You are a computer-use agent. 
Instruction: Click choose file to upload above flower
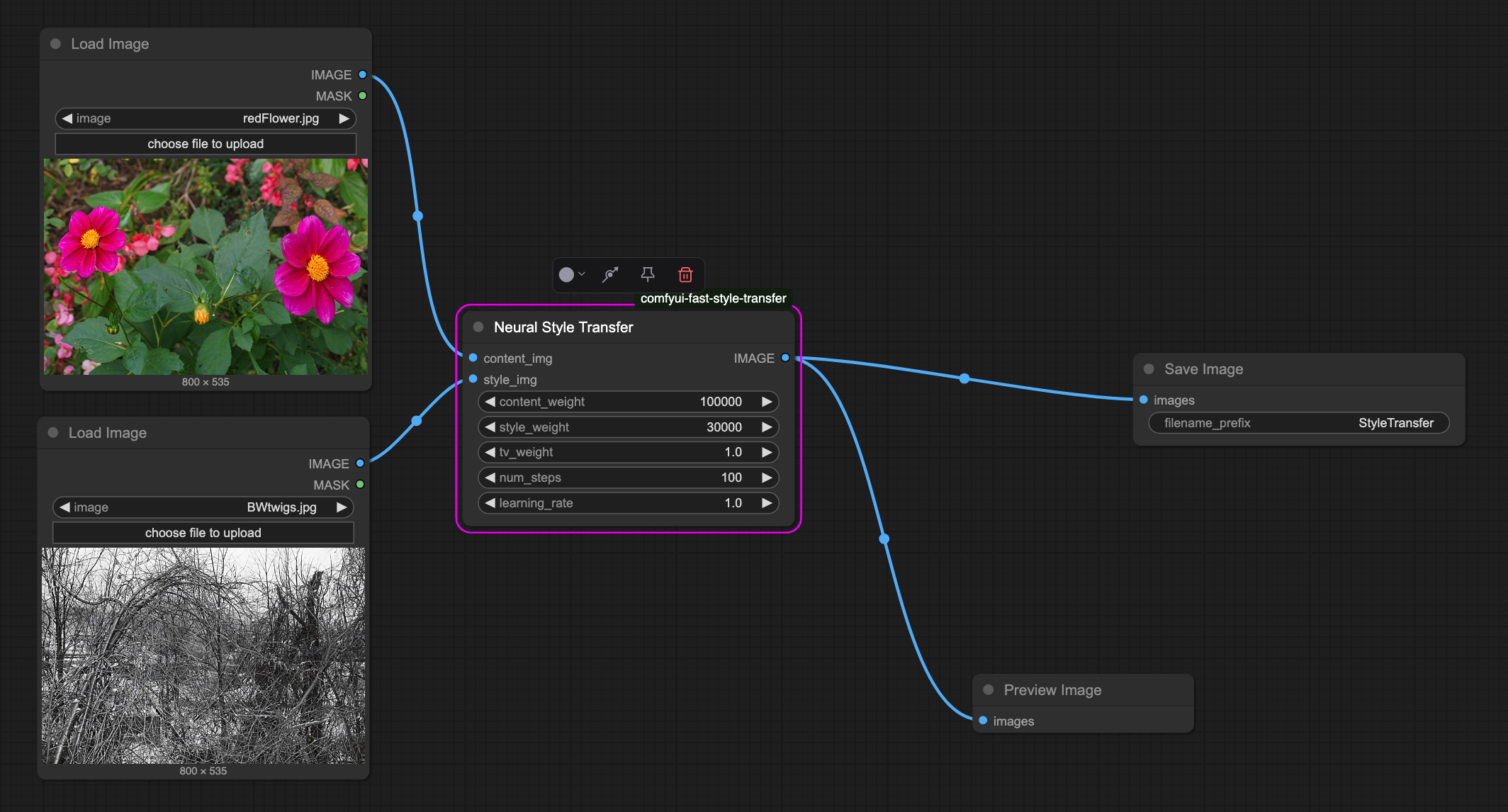[206, 144]
